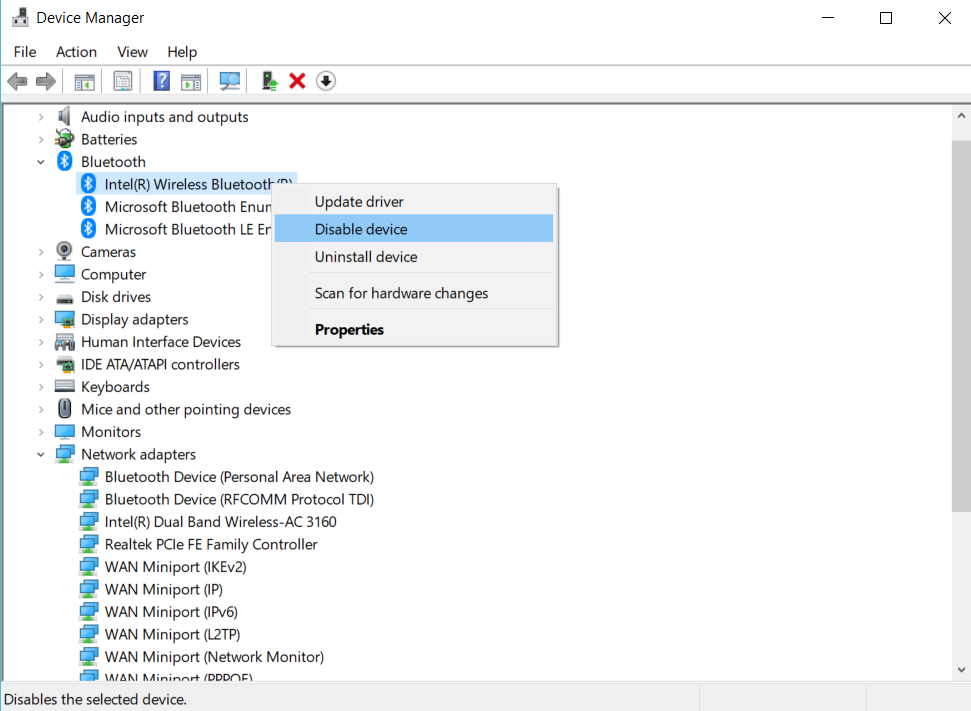Expand the Cameras node
971x711 pixels.
[x=41, y=252]
